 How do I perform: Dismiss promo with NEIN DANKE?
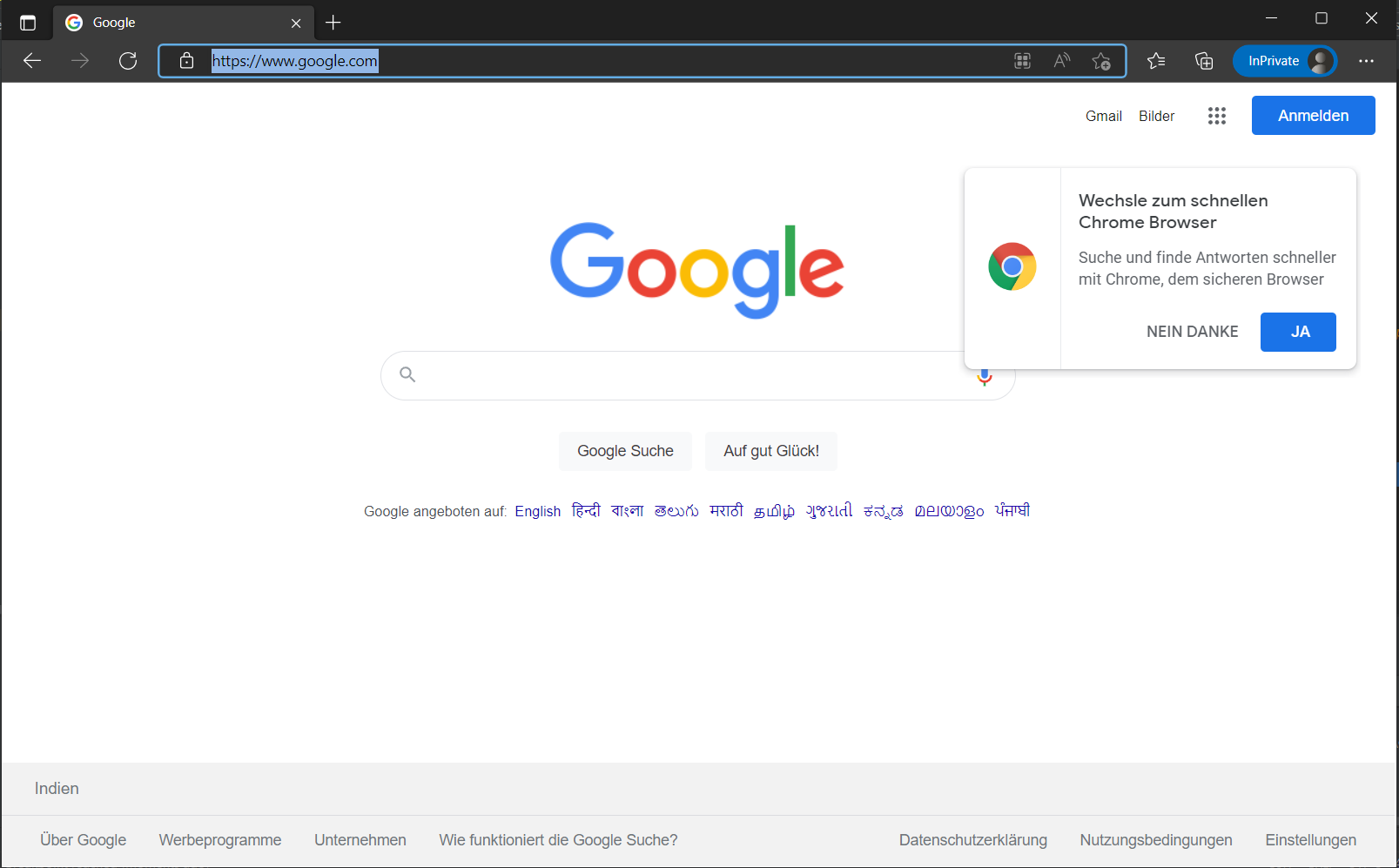pyautogui.click(x=1192, y=332)
